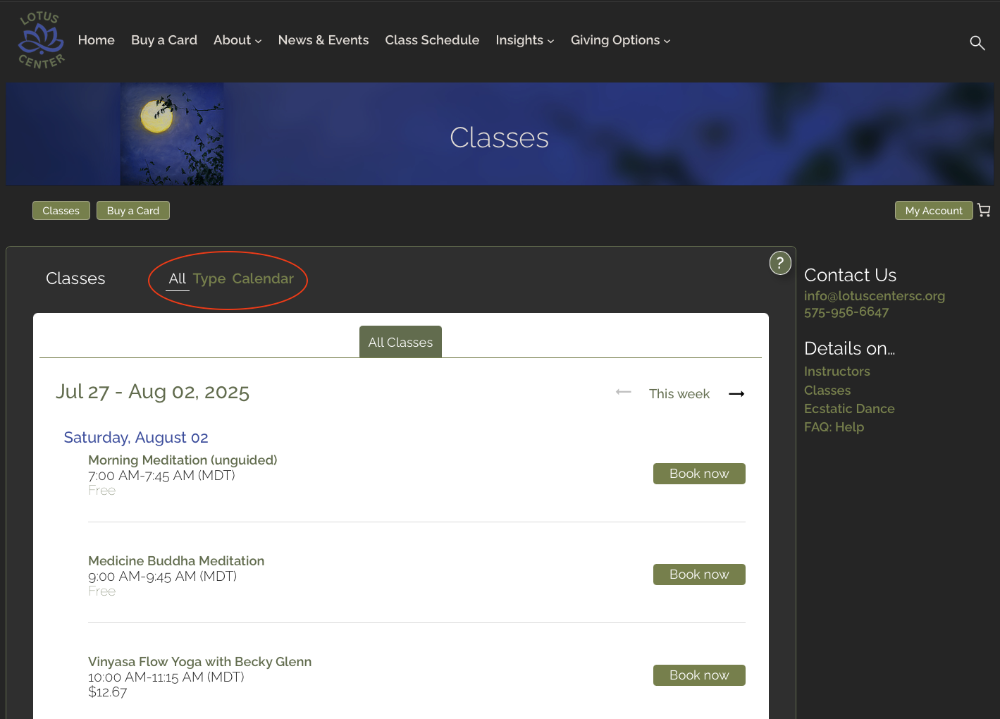
Task: Open the Ecstatic Dance details link
Action: pyautogui.click(x=849, y=409)
